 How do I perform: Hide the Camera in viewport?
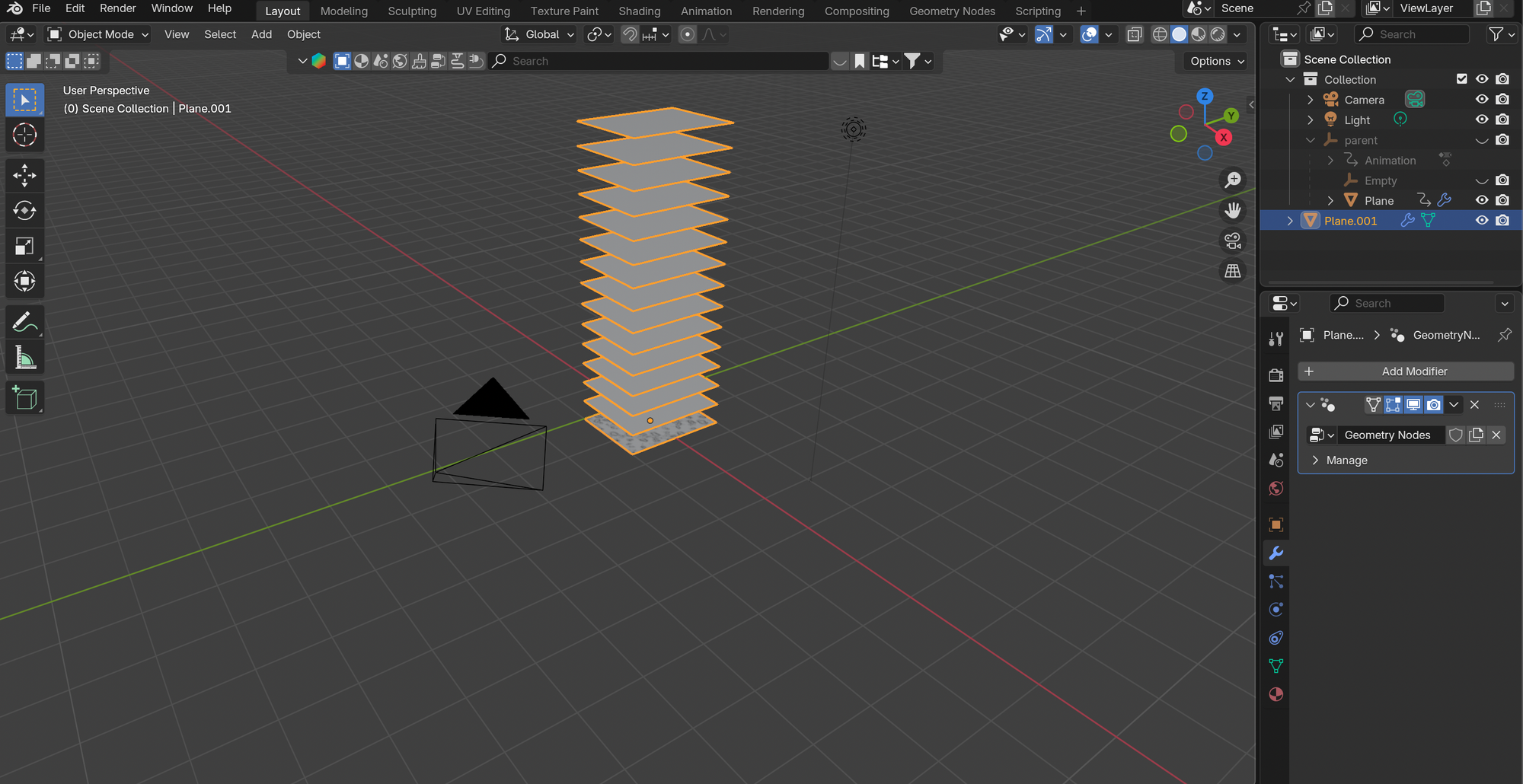tap(1482, 100)
